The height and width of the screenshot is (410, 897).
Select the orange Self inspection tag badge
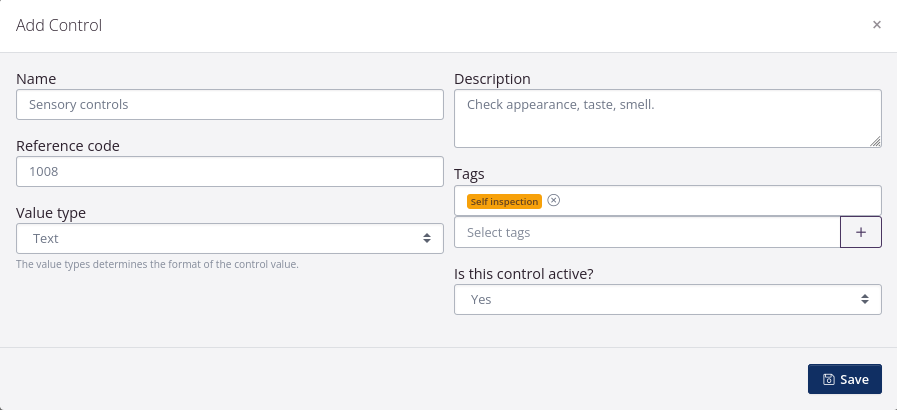point(504,201)
